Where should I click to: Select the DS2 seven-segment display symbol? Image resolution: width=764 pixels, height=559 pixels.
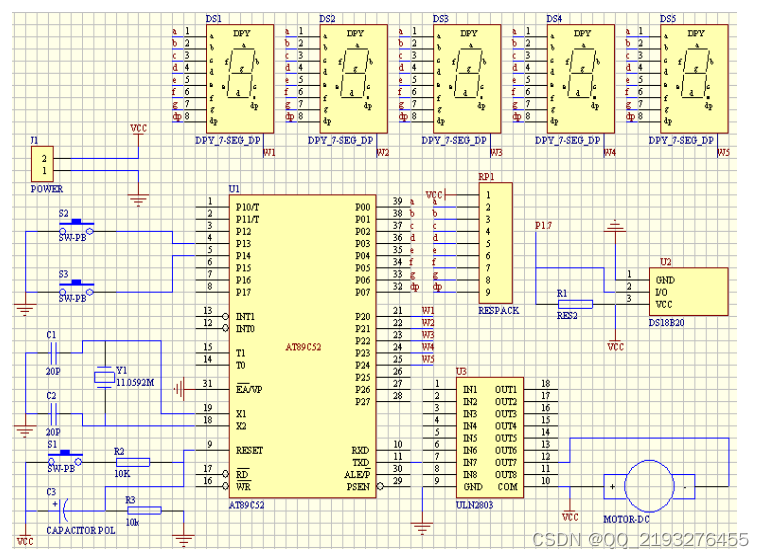[353, 78]
